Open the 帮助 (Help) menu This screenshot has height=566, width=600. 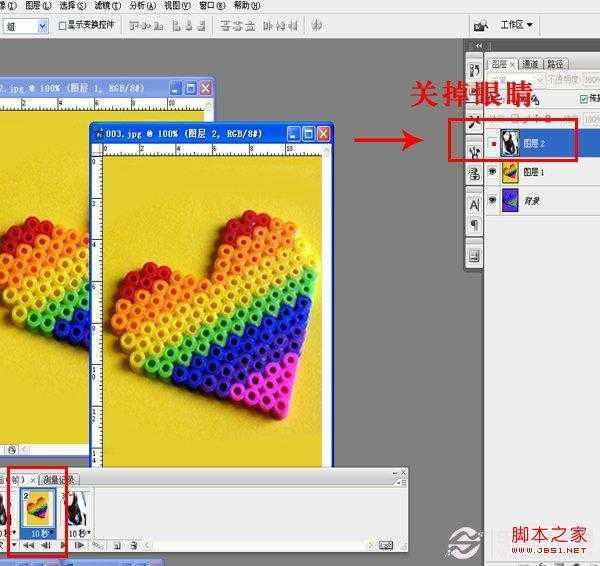coord(241,5)
